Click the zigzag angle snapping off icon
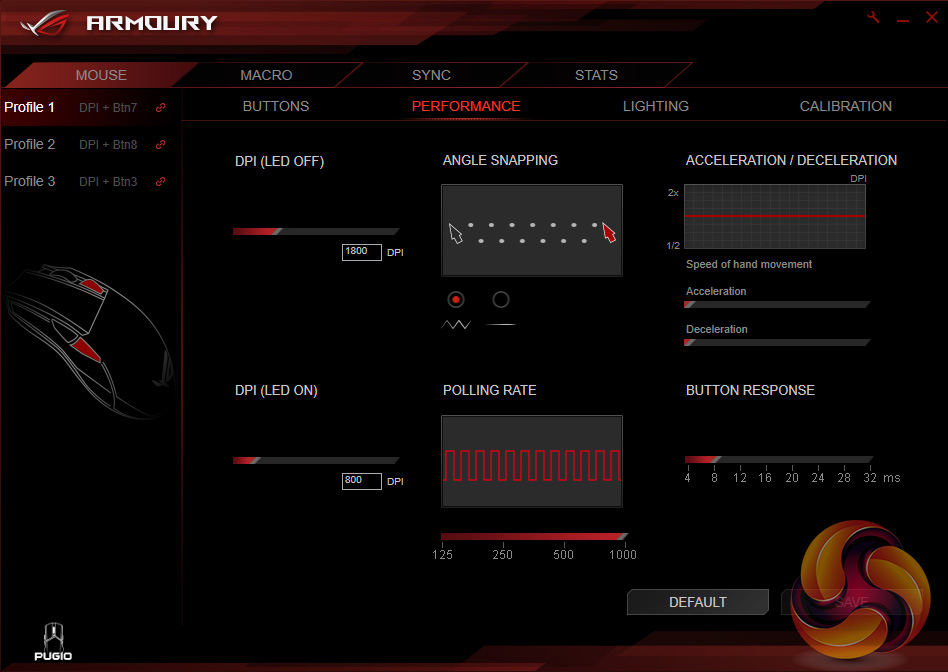 (456, 325)
